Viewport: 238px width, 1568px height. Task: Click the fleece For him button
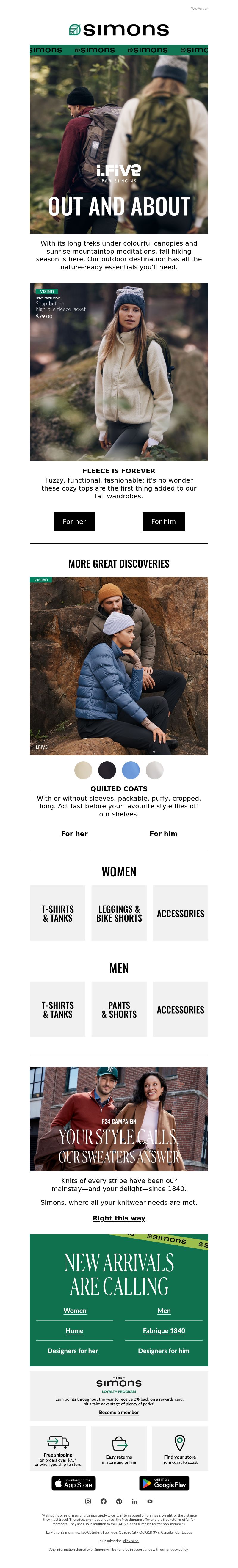pos(164,522)
